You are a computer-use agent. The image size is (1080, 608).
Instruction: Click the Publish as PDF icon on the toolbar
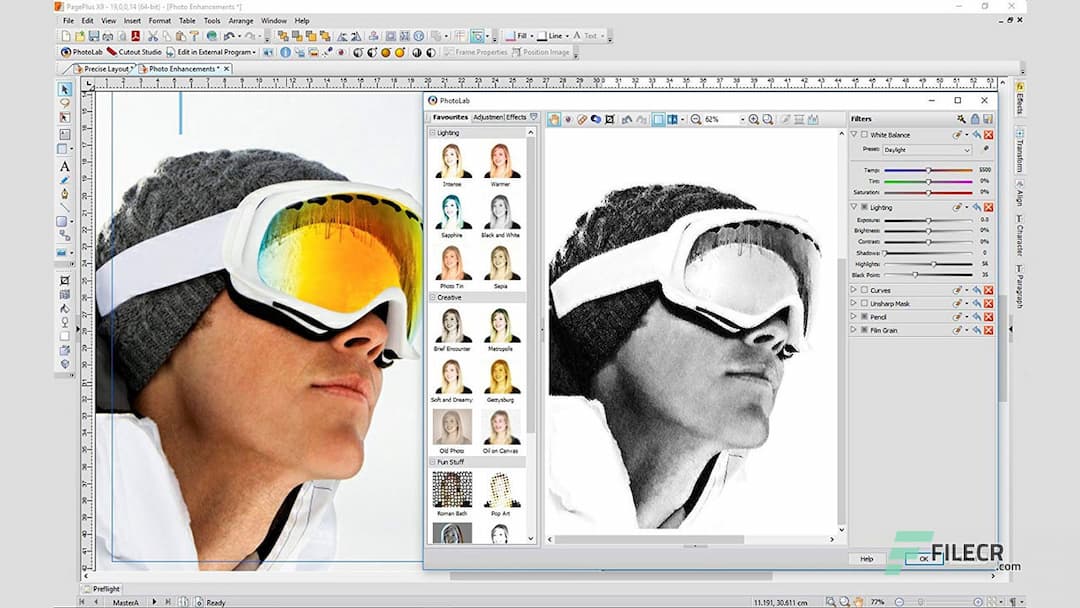[137, 36]
